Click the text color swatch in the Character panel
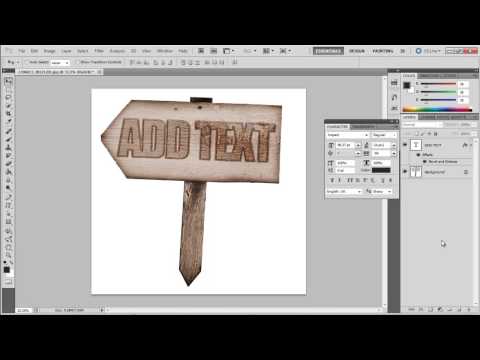480x360 pixels. tap(381, 170)
